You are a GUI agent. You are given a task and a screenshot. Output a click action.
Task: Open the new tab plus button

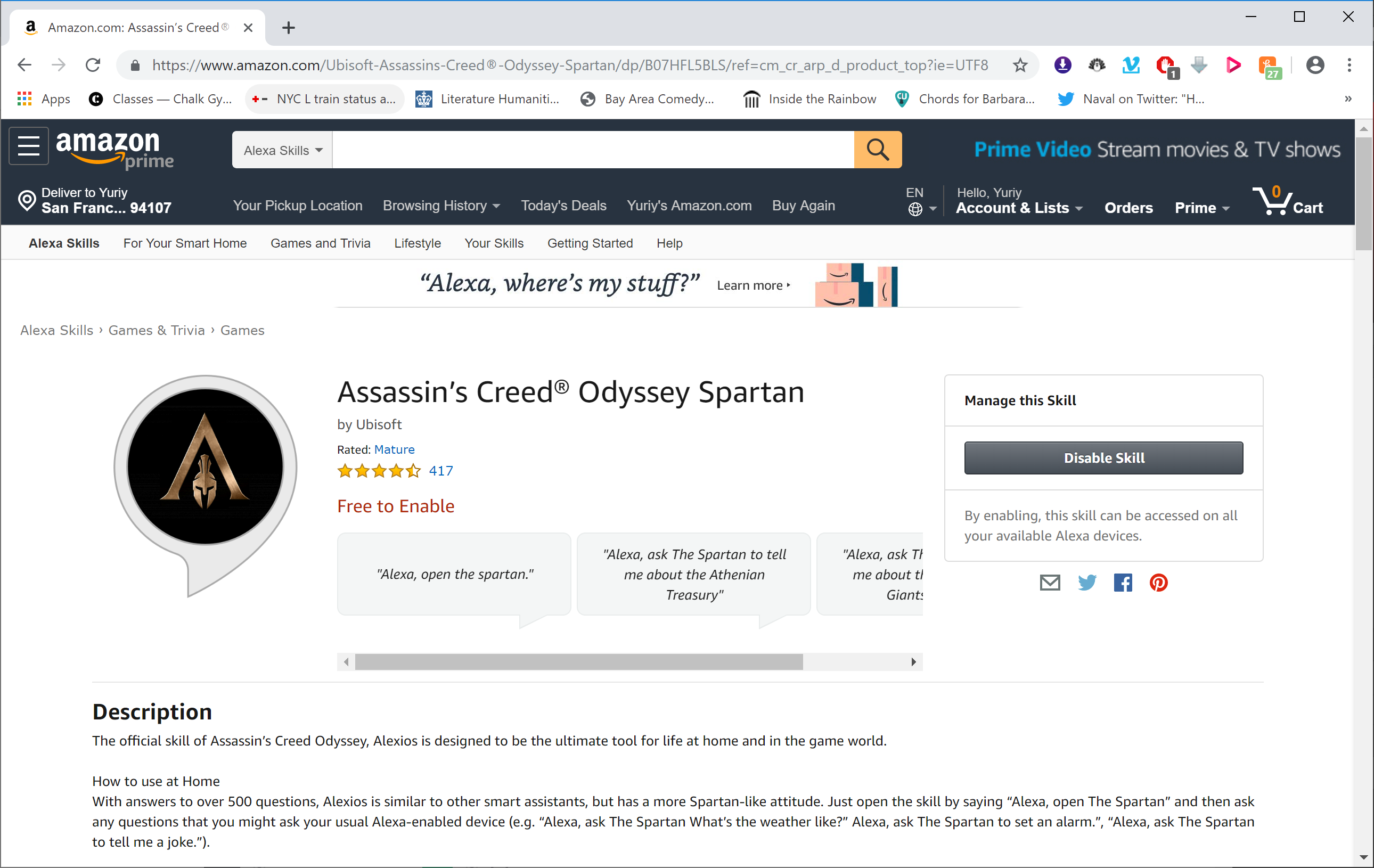point(288,27)
